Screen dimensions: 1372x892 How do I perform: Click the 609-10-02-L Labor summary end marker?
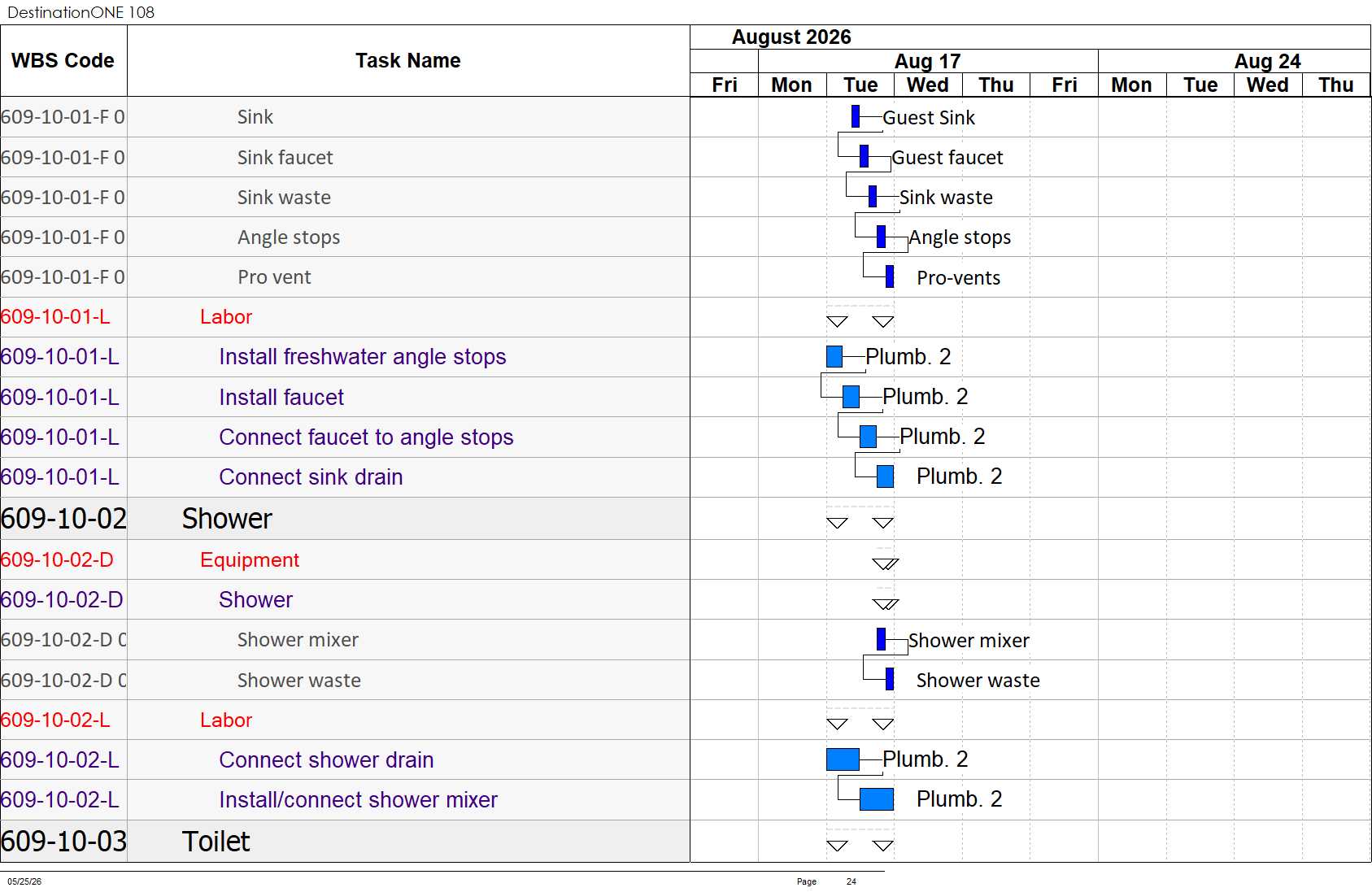pyautogui.click(x=883, y=724)
